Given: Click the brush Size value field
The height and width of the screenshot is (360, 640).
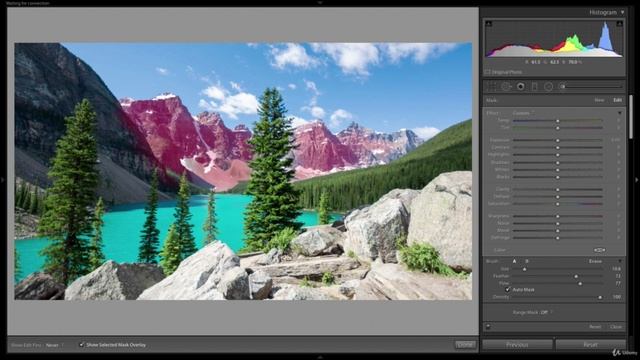Looking at the screenshot, I should point(616,269).
